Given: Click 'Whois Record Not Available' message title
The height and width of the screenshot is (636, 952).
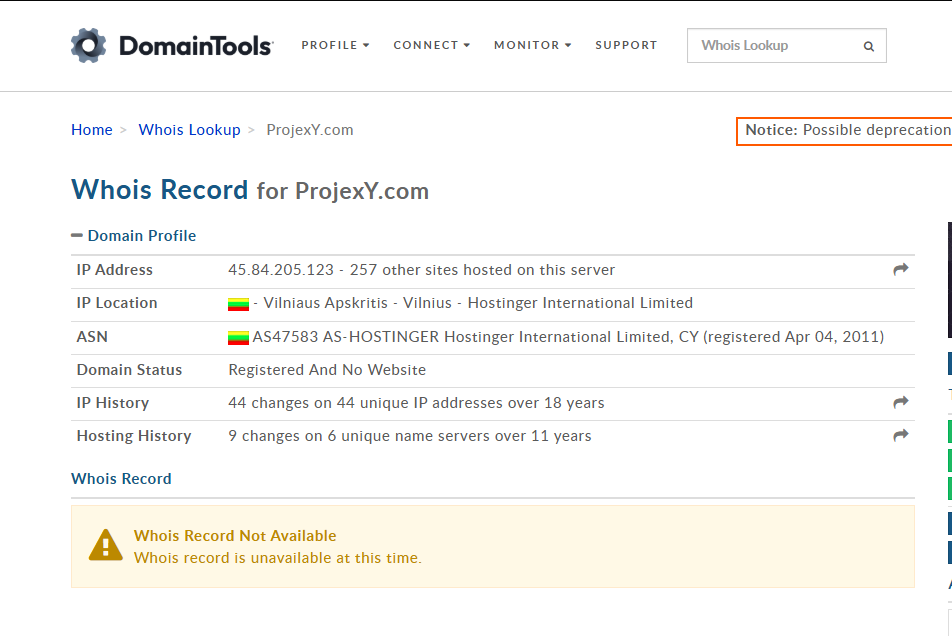Looking at the screenshot, I should [235, 536].
